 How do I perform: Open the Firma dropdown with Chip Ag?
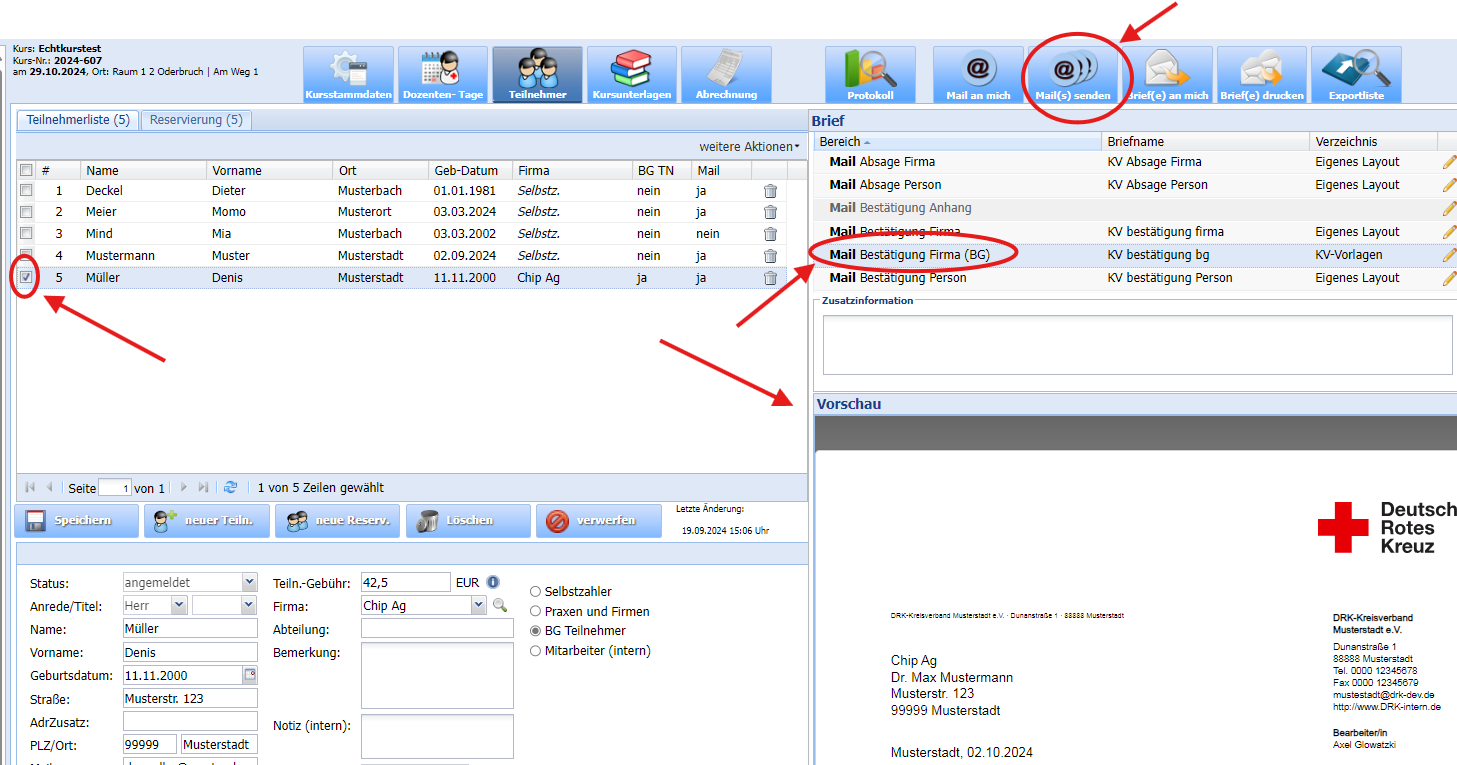[478, 606]
